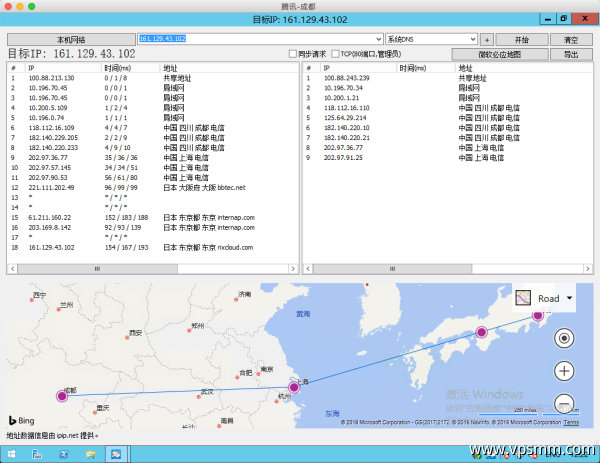600x463 pixels.
Task: Click the right table horizontal scrollbar thumb
Action: 393,269
